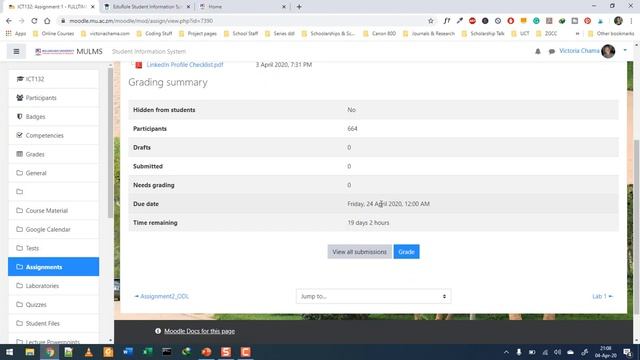Screen dimensions: 640x360
Task: Open Moodle Docs for this page
Action: point(199,331)
